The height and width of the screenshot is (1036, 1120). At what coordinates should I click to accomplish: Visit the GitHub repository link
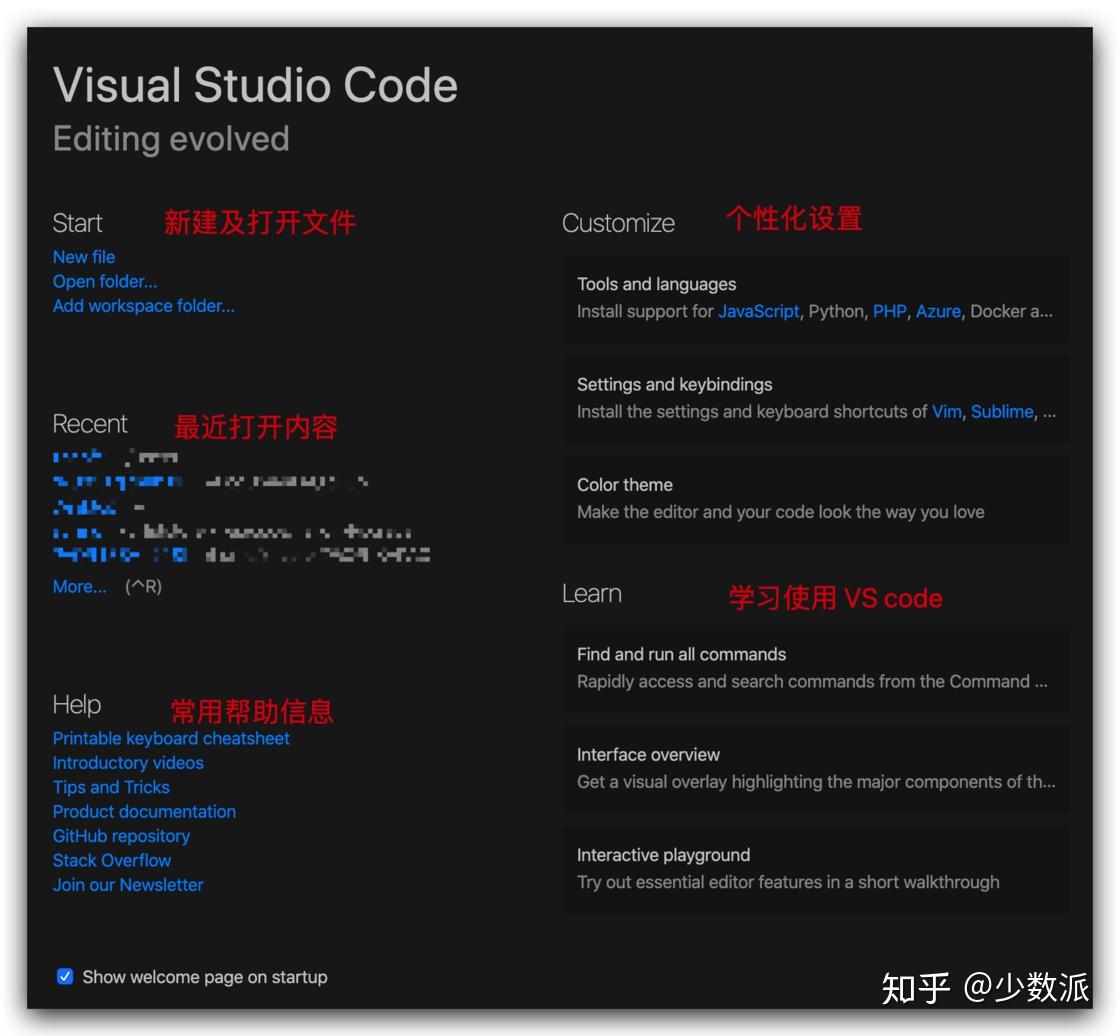click(121, 836)
